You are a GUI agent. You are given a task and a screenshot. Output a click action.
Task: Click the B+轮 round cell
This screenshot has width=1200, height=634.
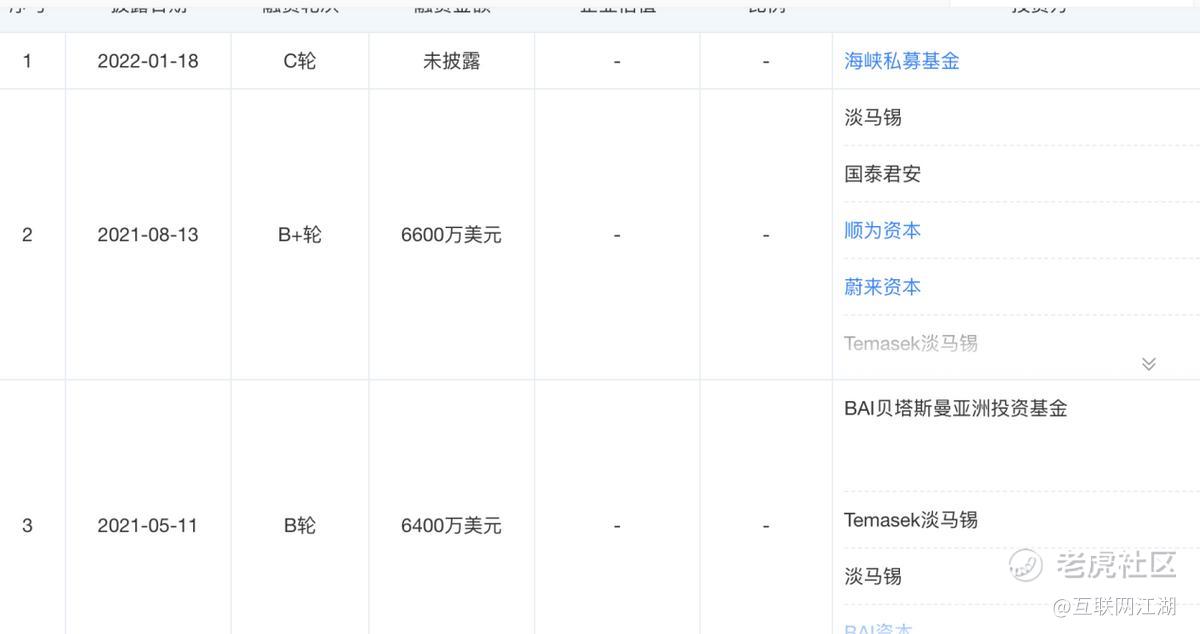coord(300,235)
